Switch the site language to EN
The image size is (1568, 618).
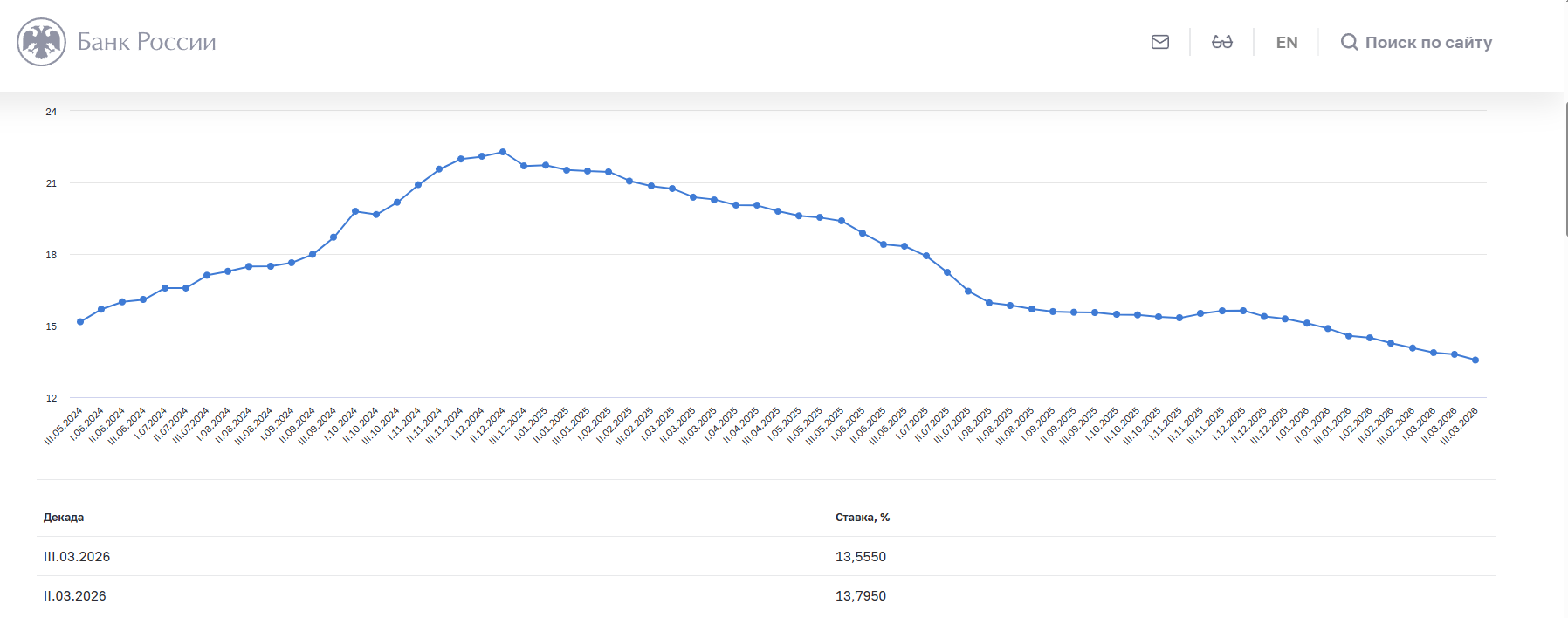pos(1286,42)
